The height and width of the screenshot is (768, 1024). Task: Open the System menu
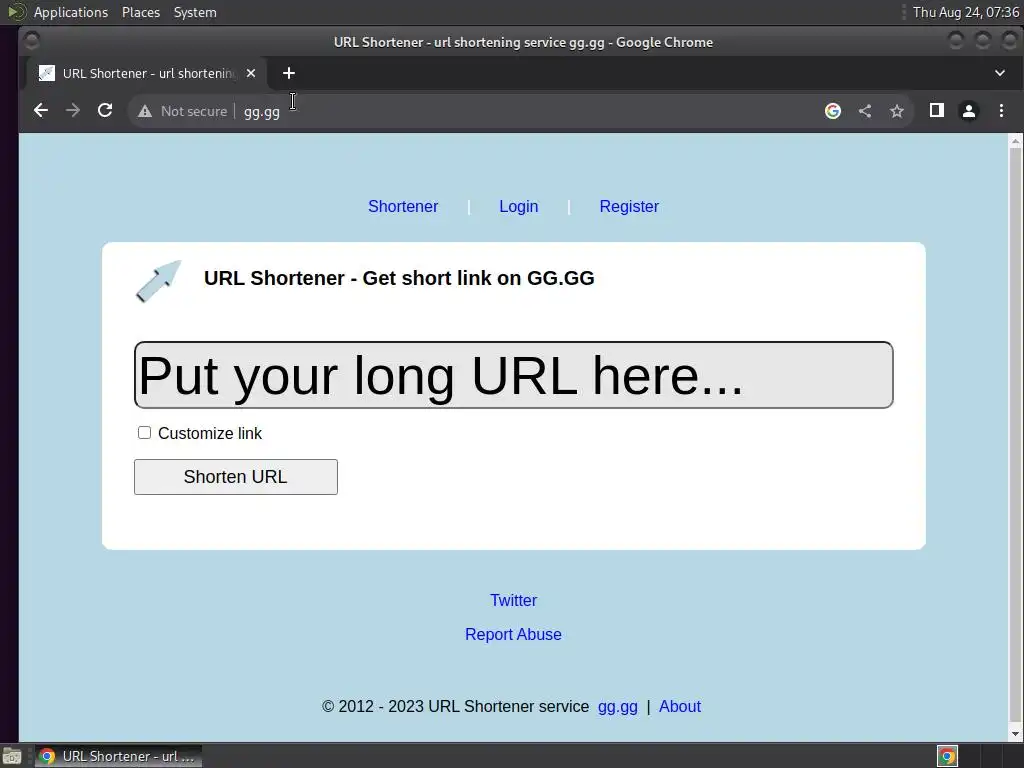pyautogui.click(x=195, y=12)
